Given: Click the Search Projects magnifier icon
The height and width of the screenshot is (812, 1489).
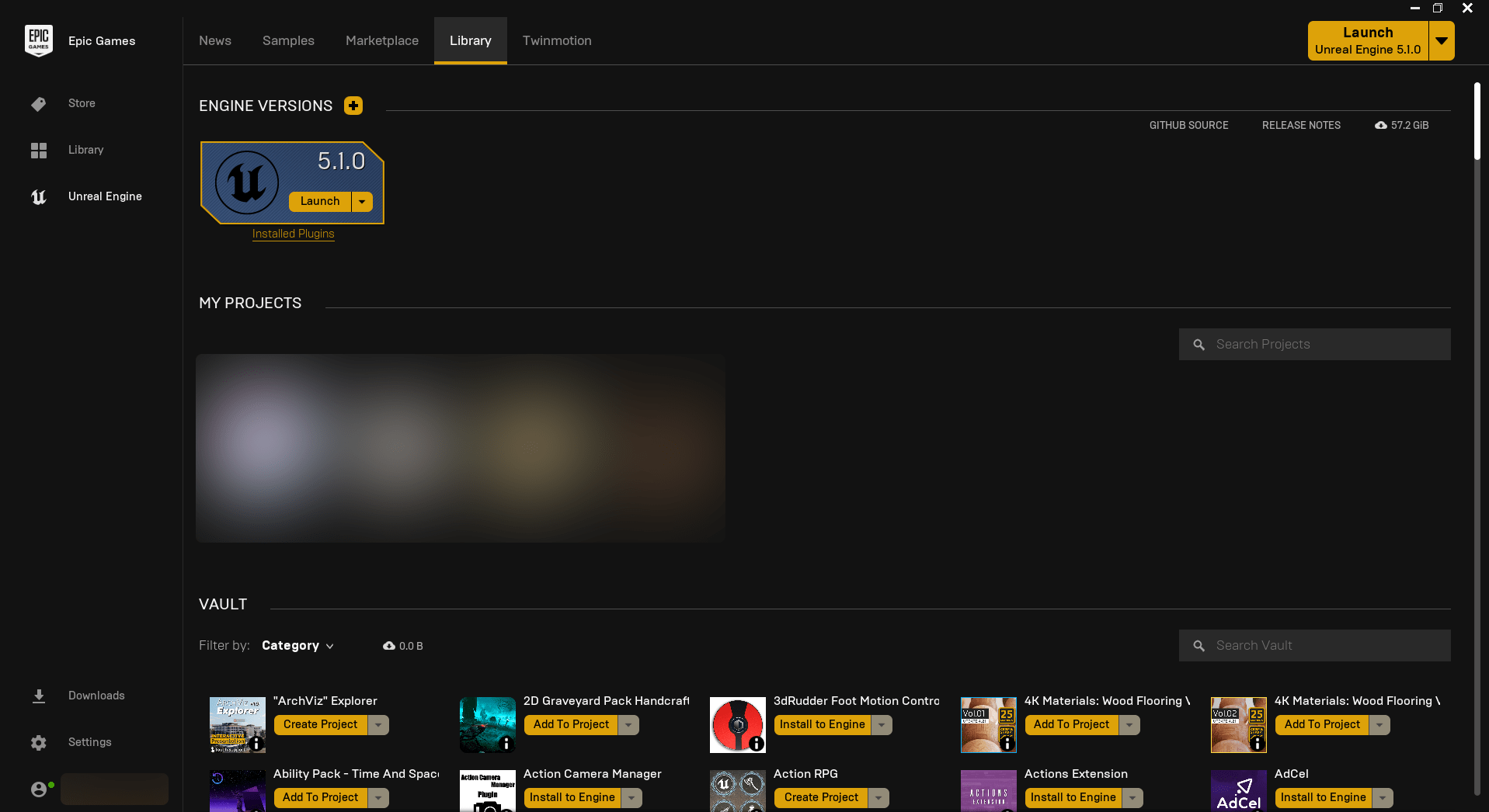Looking at the screenshot, I should (x=1199, y=345).
